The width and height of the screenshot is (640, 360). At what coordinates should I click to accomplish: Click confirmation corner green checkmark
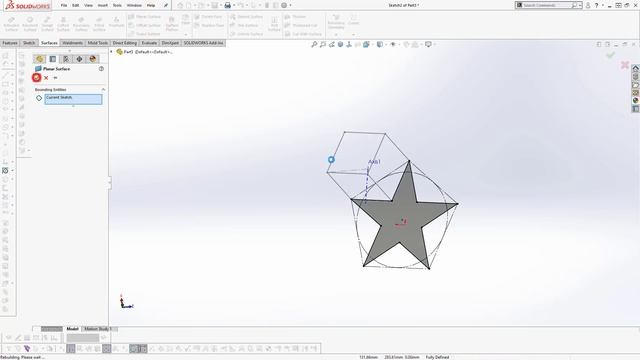(610, 55)
